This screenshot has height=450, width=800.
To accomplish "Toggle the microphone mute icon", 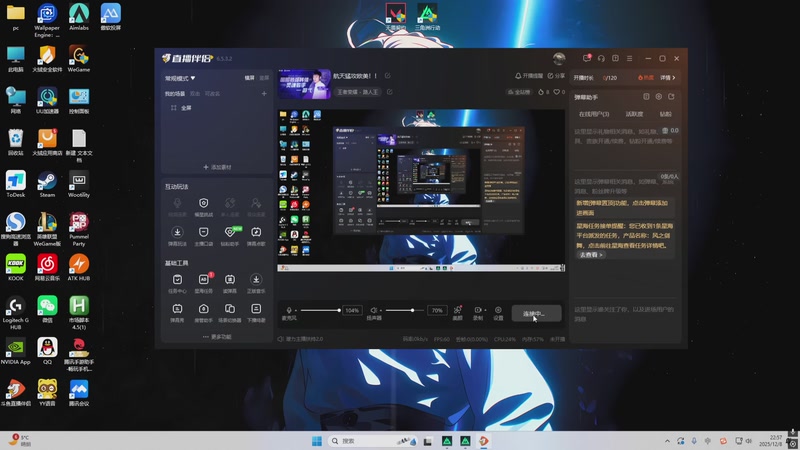I will [x=289, y=310].
